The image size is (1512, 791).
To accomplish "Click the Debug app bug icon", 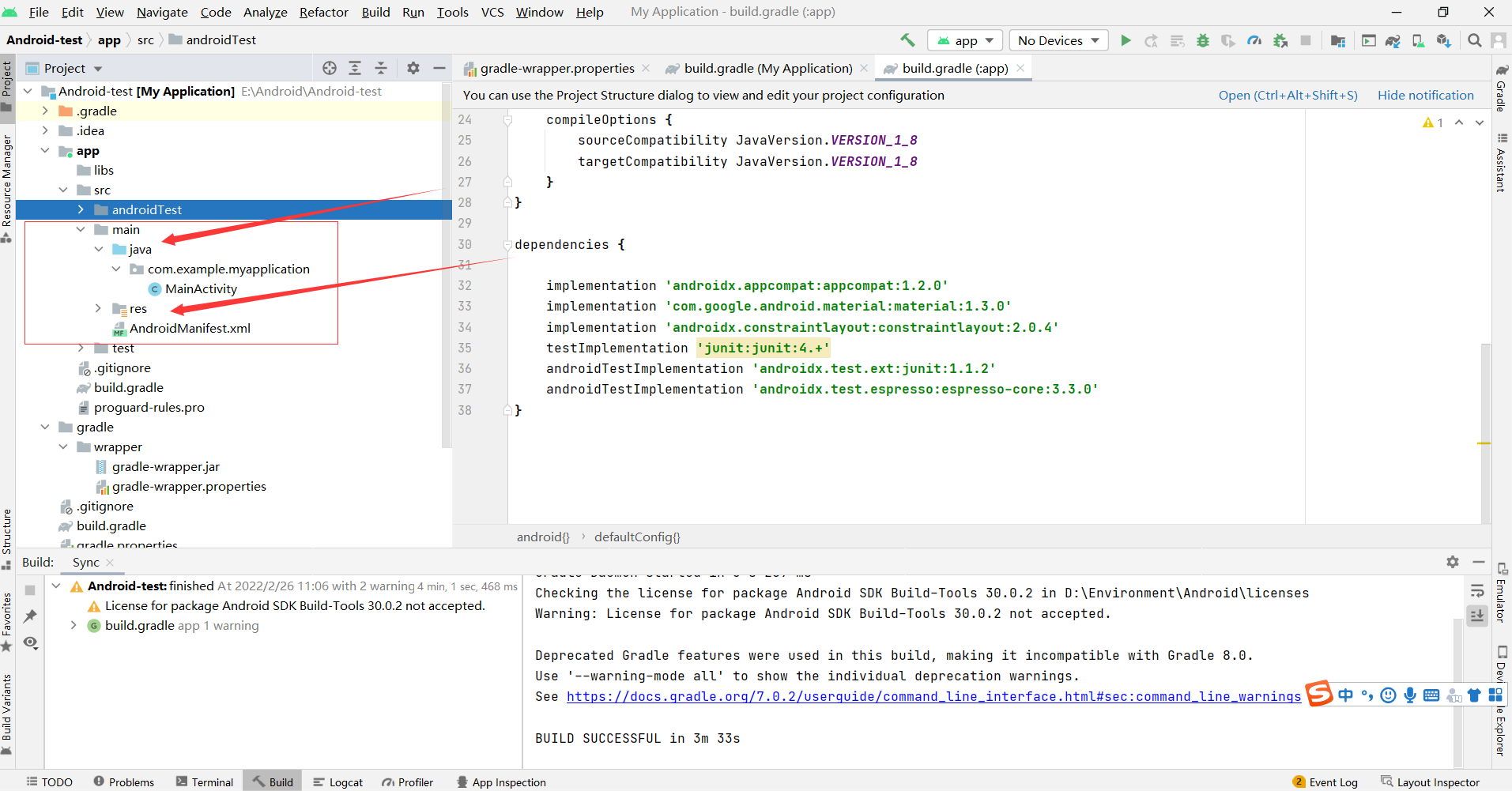I will (x=1203, y=40).
